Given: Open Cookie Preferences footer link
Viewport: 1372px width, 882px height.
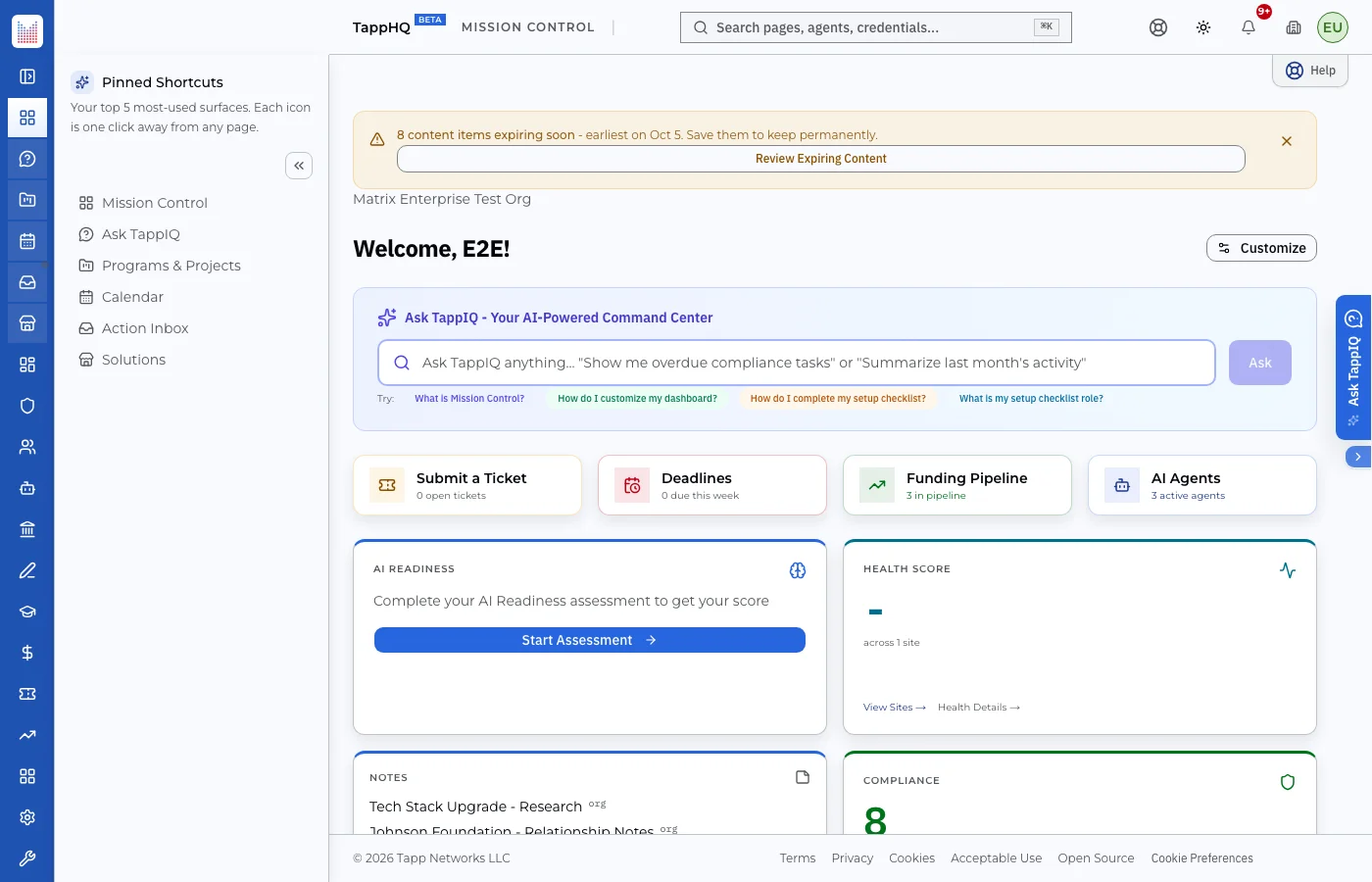Looking at the screenshot, I should pos(1202,858).
